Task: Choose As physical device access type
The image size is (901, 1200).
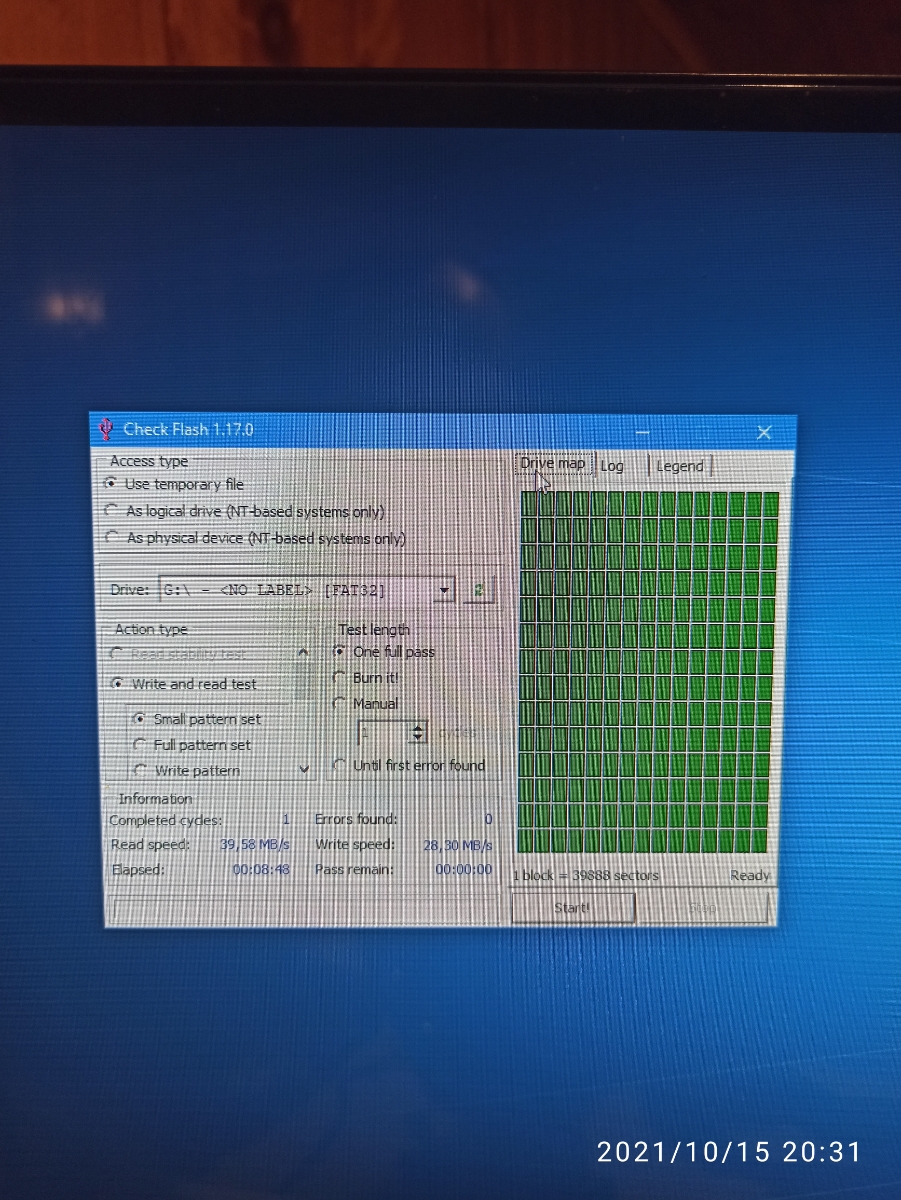Action: [x=112, y=538]
